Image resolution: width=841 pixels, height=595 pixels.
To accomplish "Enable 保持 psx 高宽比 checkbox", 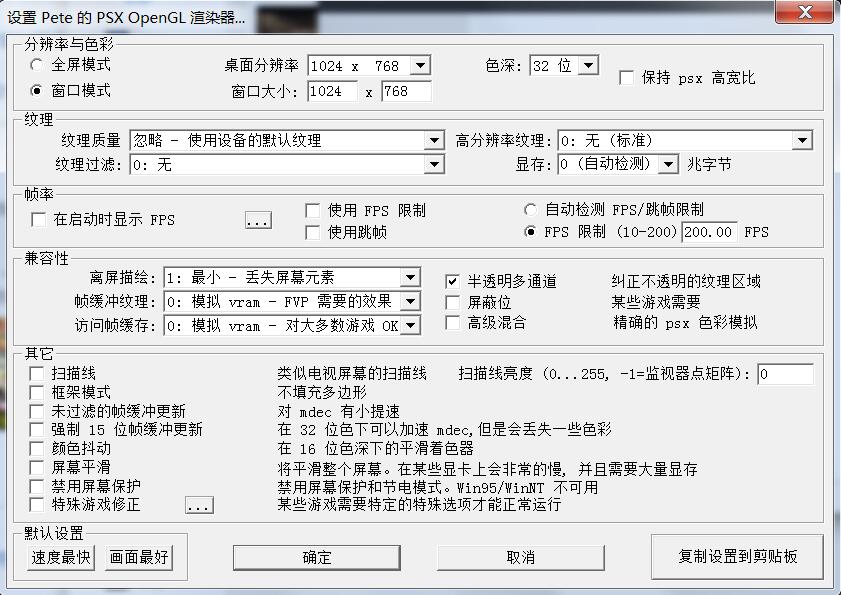I will pos(626,78).
